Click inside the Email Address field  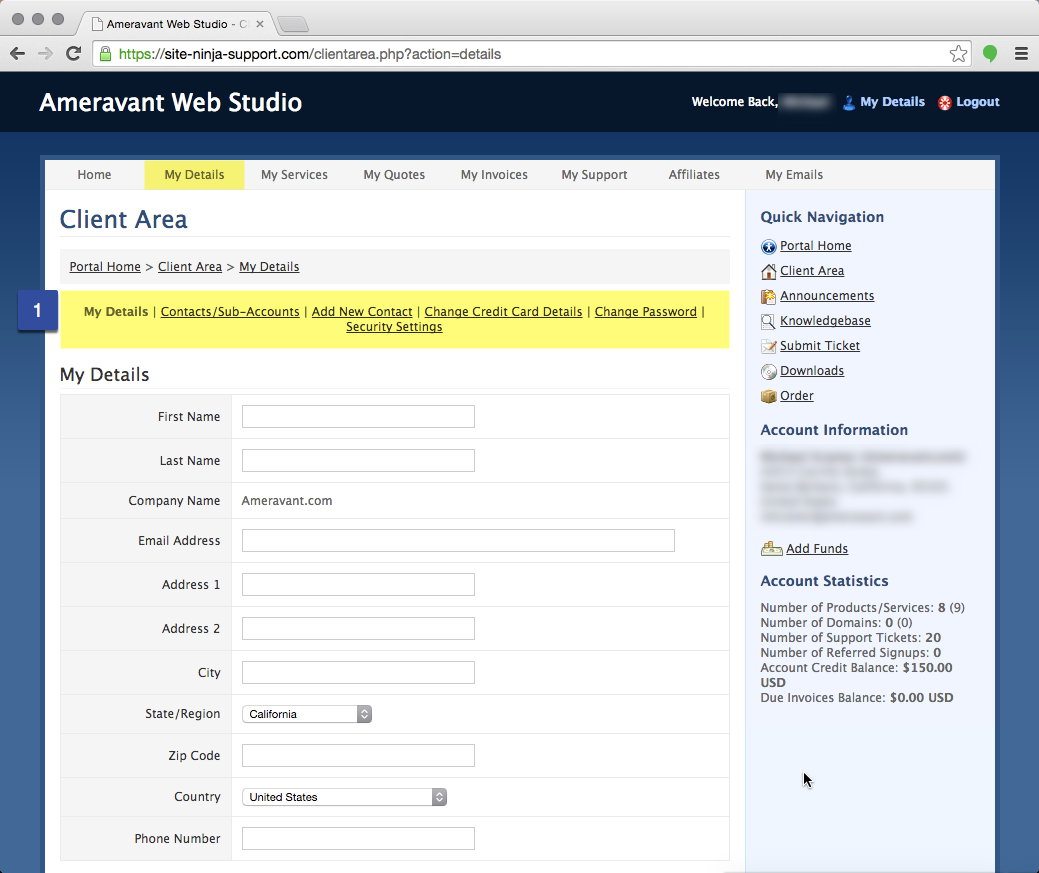pyautogui.click(x=457, y=540)
